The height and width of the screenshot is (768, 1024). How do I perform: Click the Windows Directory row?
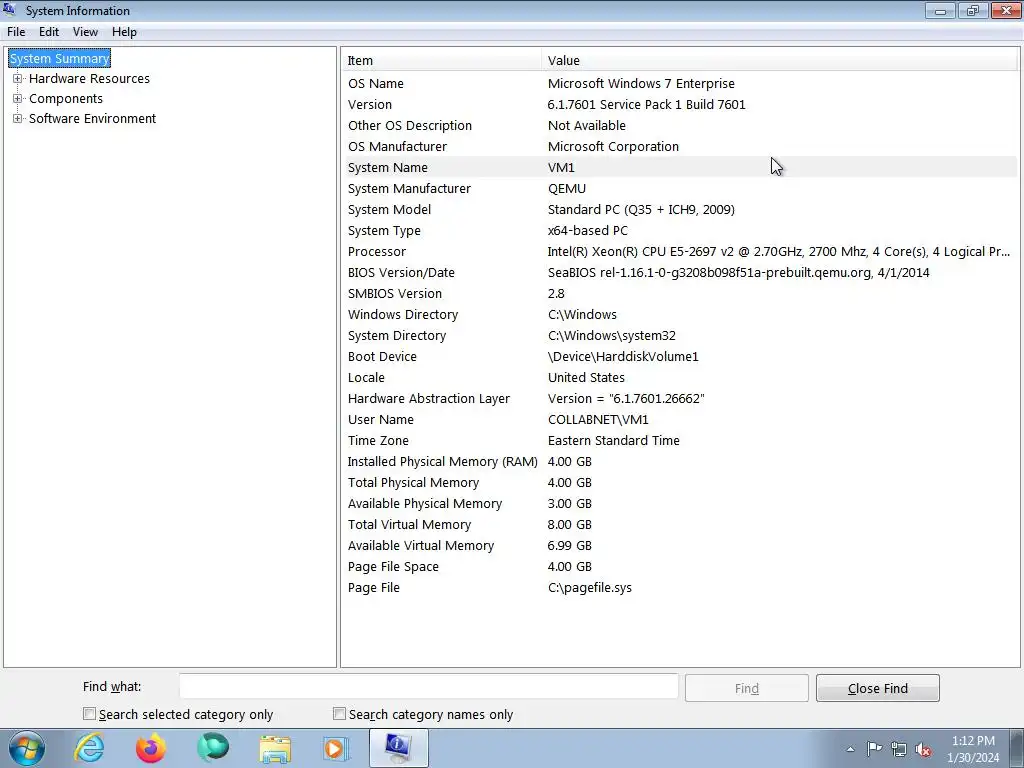coord(680,314)
